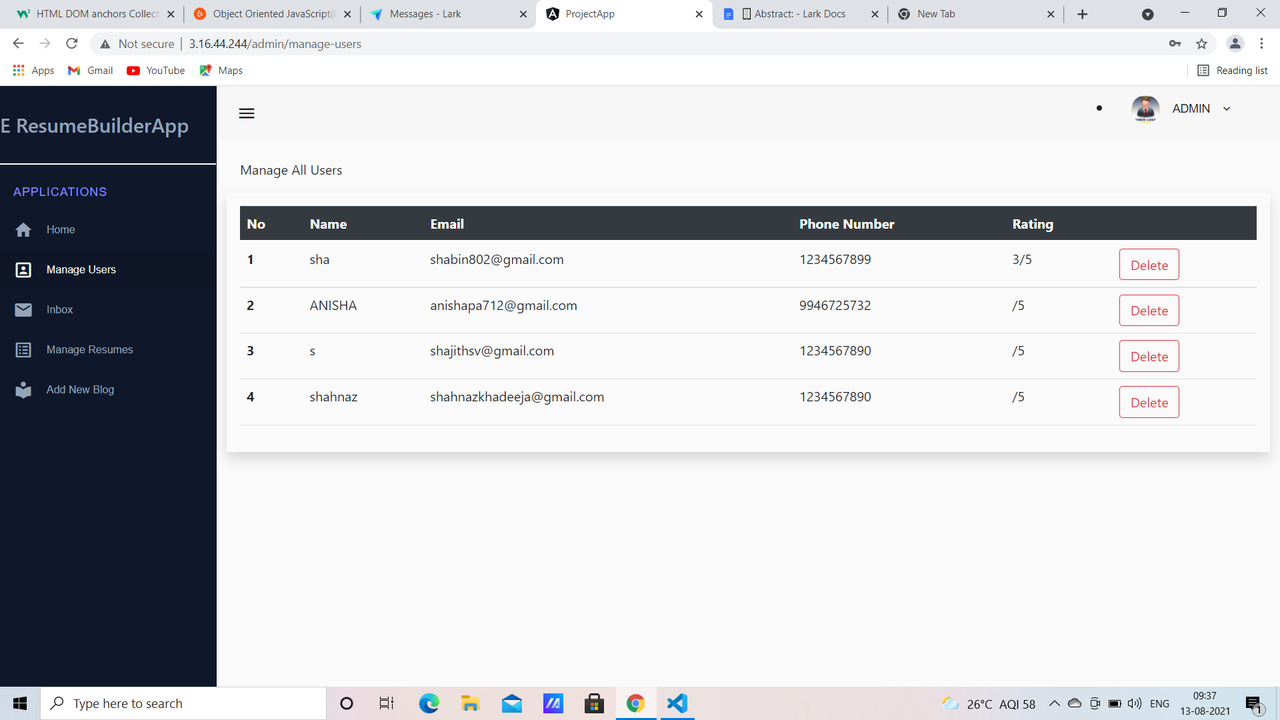This screenshot has width=1280, height=720.
Task: Expand the Chrome browser menu
Action: [x=1261, y=43]
